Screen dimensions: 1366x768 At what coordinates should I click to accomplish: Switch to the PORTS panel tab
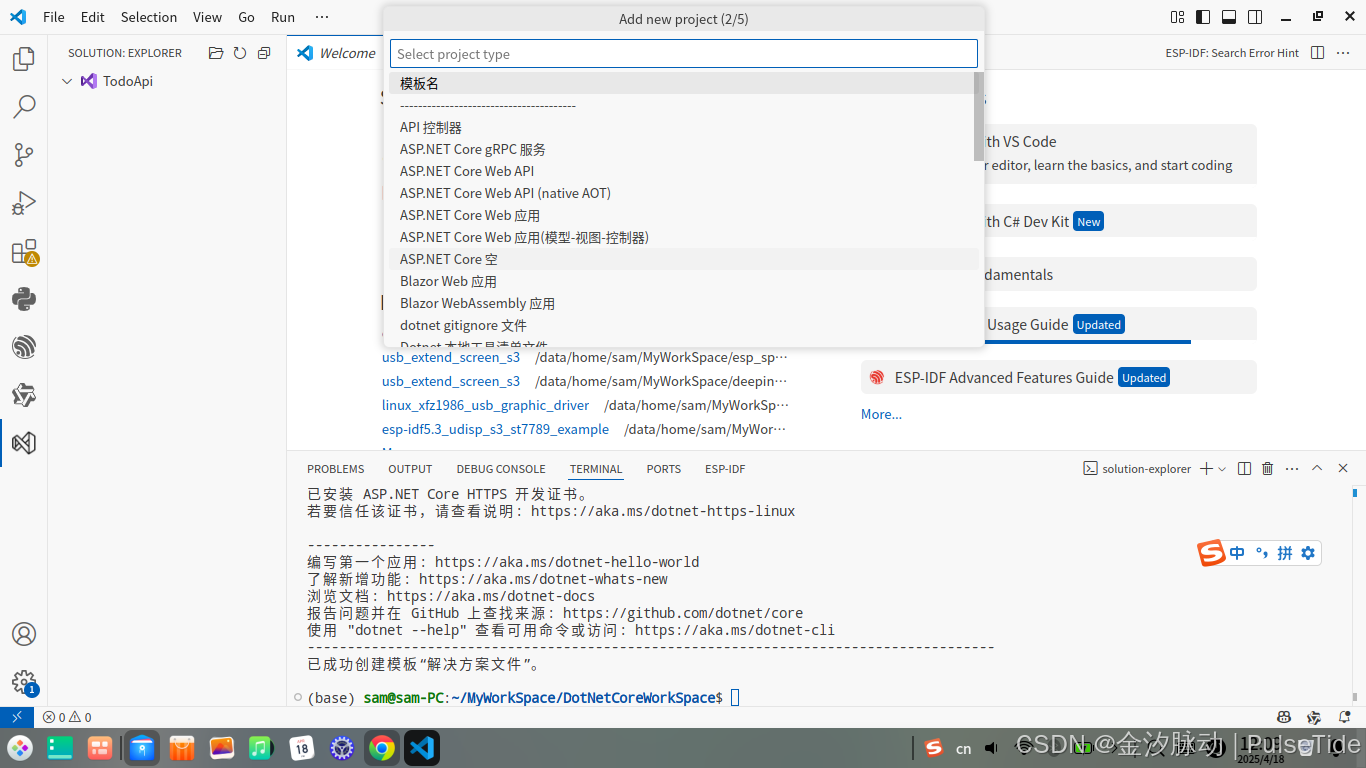point(664,469)
